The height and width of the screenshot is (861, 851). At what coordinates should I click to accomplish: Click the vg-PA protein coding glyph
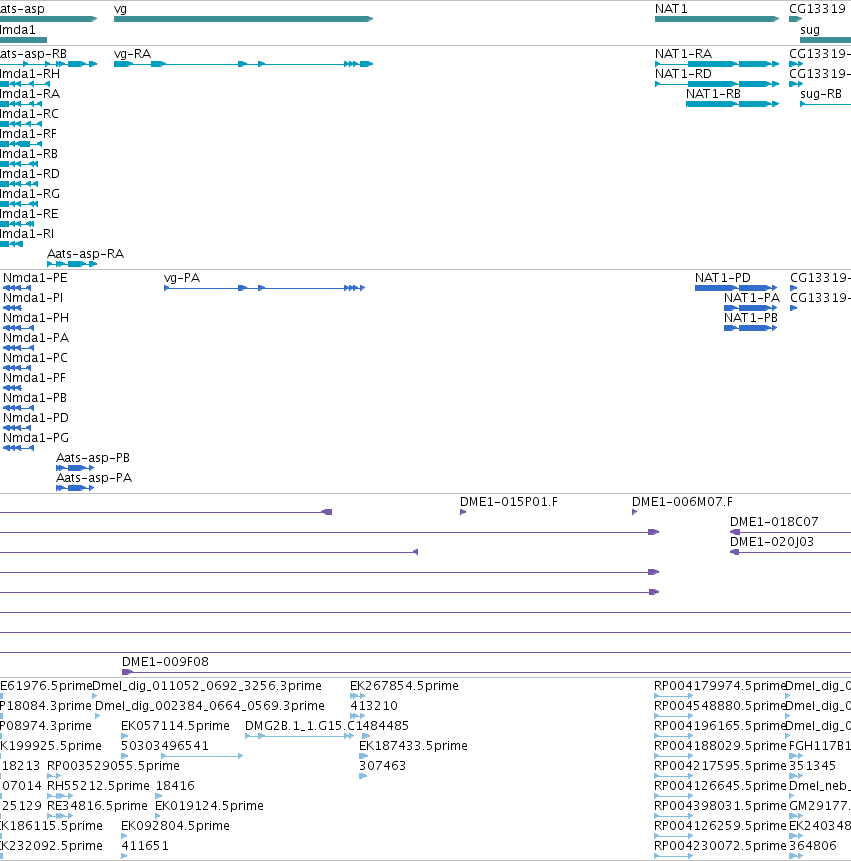(x=264, y=288)
